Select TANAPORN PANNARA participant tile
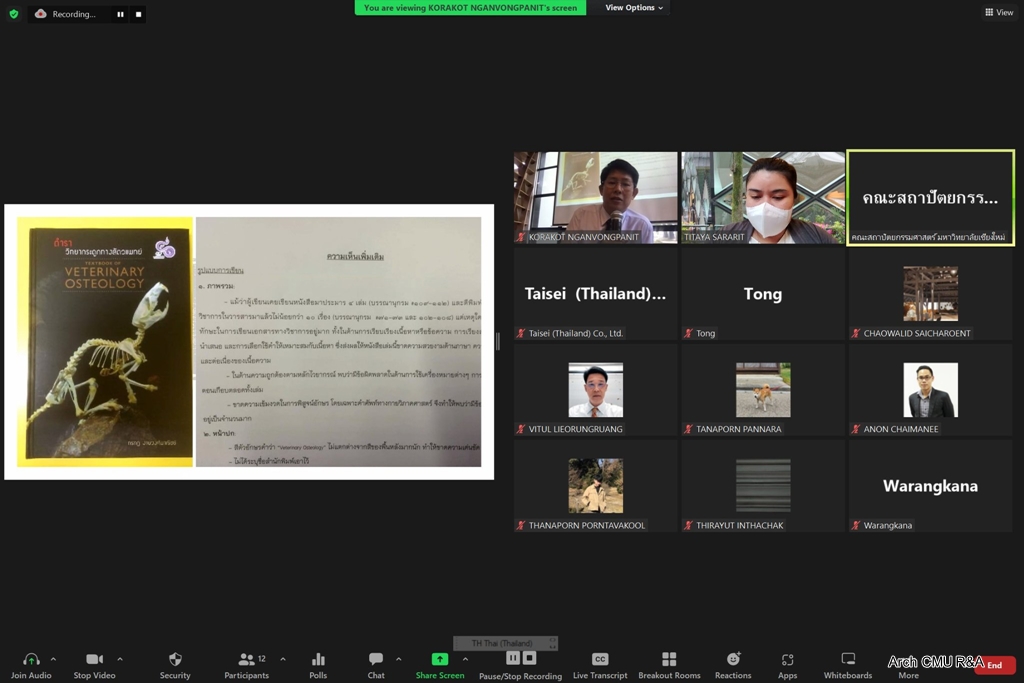 click(x=763, y=390)
